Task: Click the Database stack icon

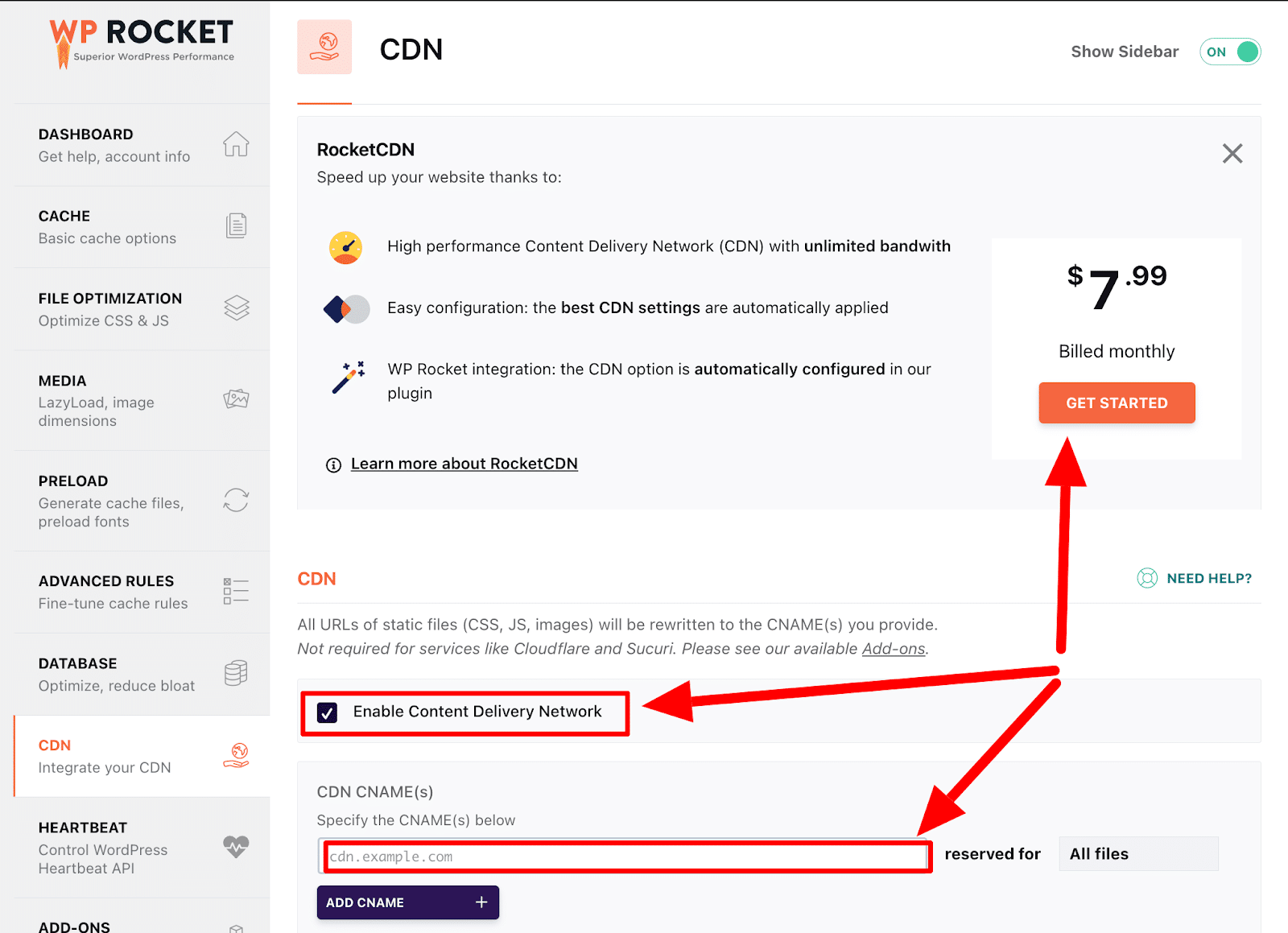Action: pos(236,674)
